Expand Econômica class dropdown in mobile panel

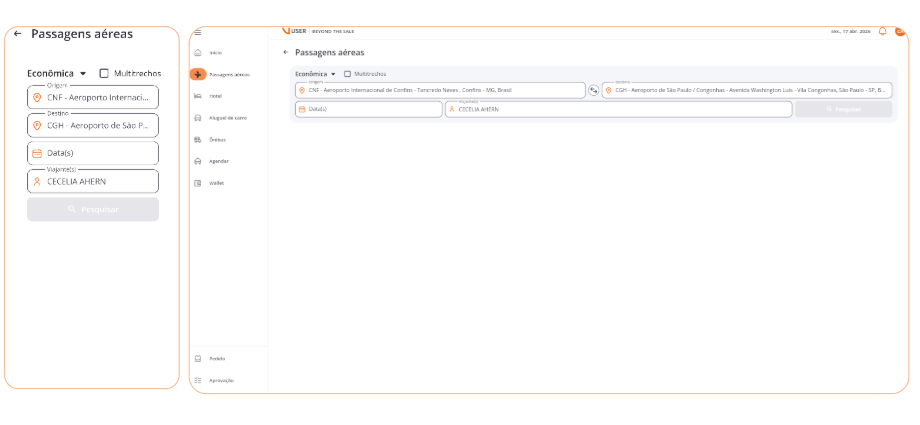(x=56, y=73)
